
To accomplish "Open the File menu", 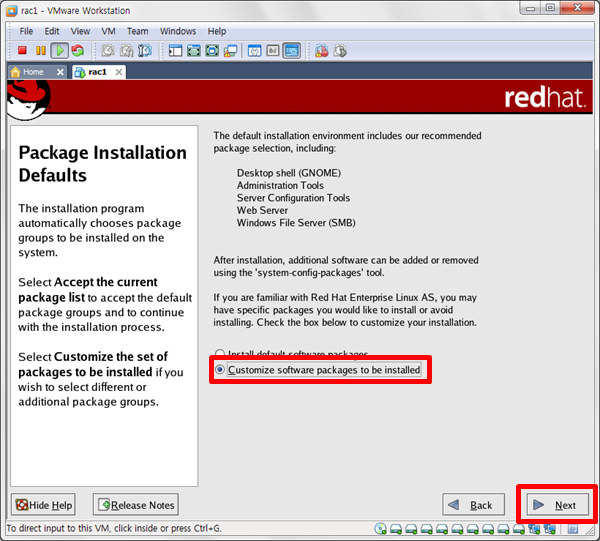I will click(x=26, y=31).
